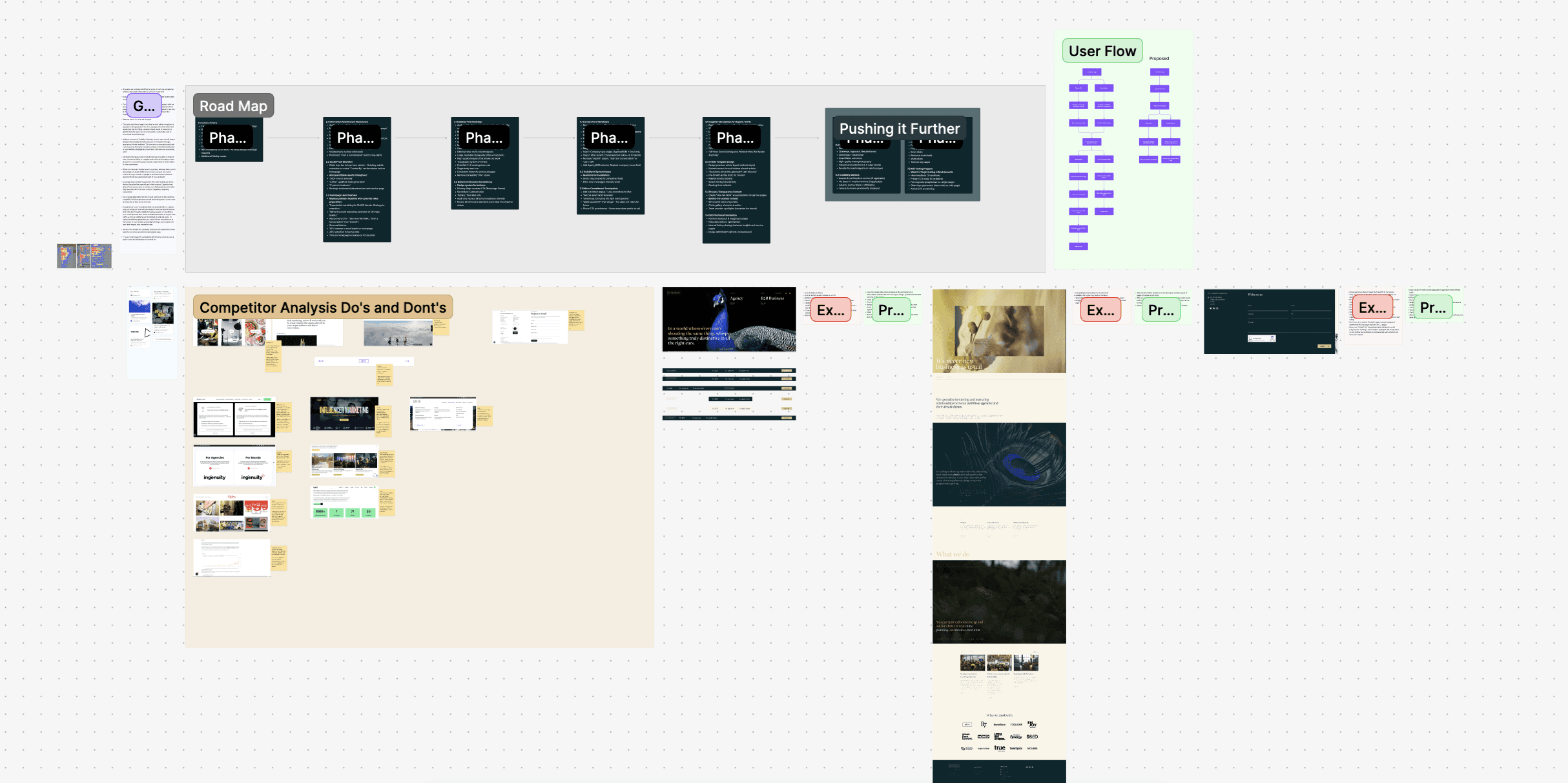1568x783 pixels.
Task: Select the screenshot with green 1500+ stats
Action: pyautogui.click(x=344, y=503)
